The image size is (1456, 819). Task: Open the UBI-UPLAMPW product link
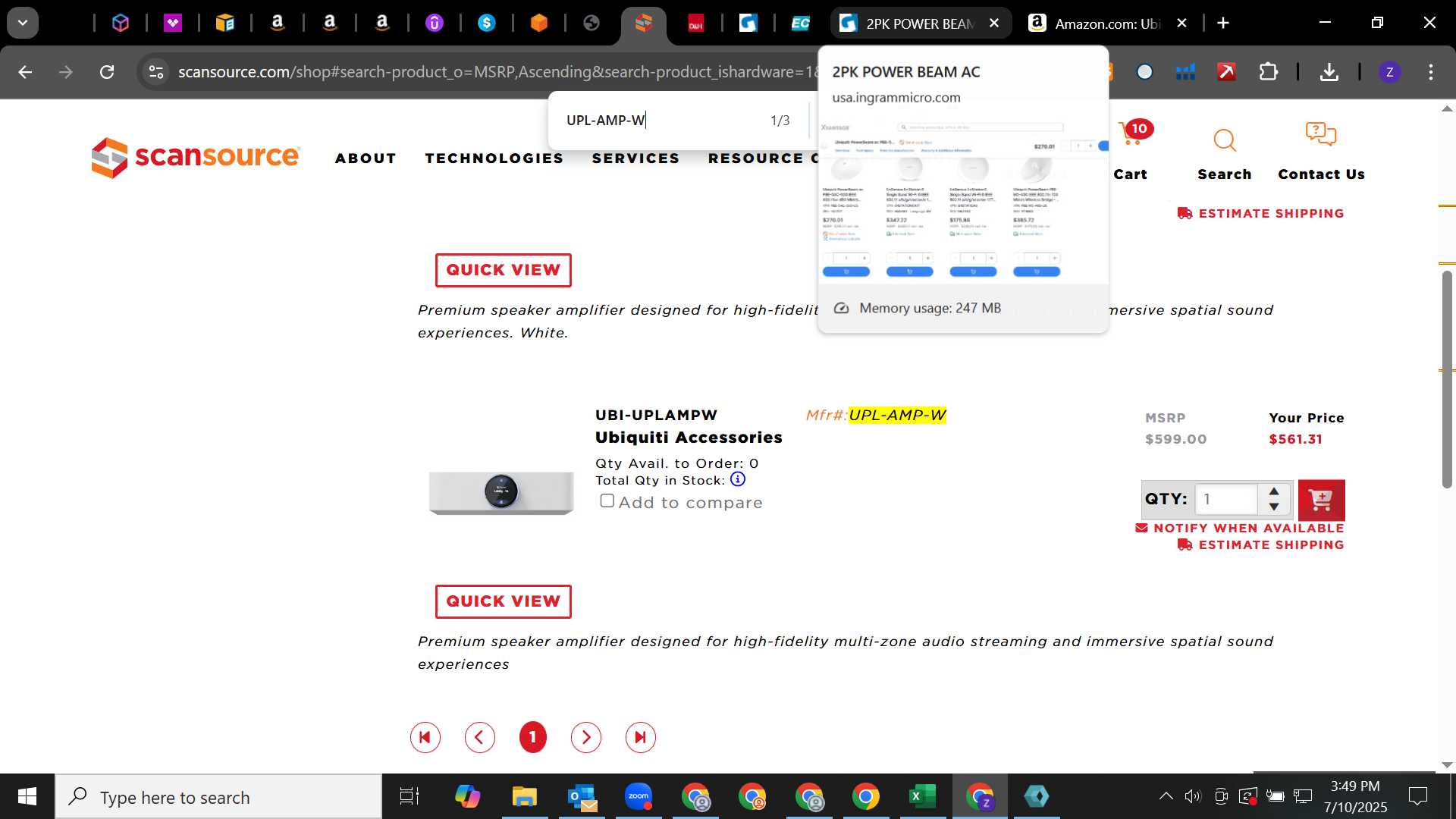656,416
